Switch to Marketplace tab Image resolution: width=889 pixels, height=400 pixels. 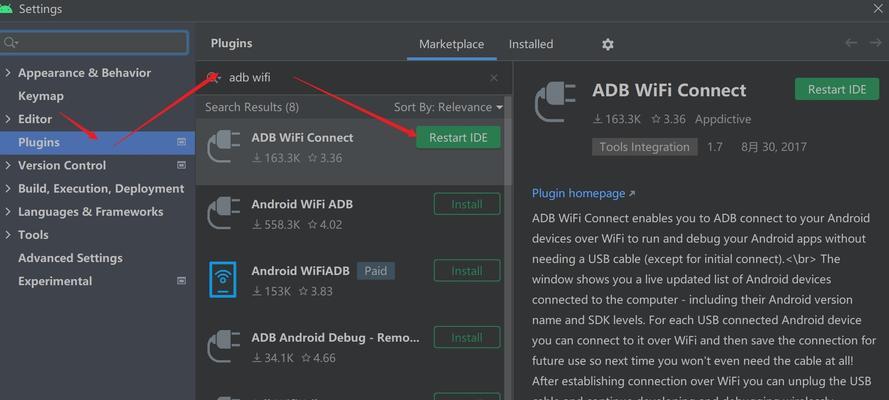451,44
